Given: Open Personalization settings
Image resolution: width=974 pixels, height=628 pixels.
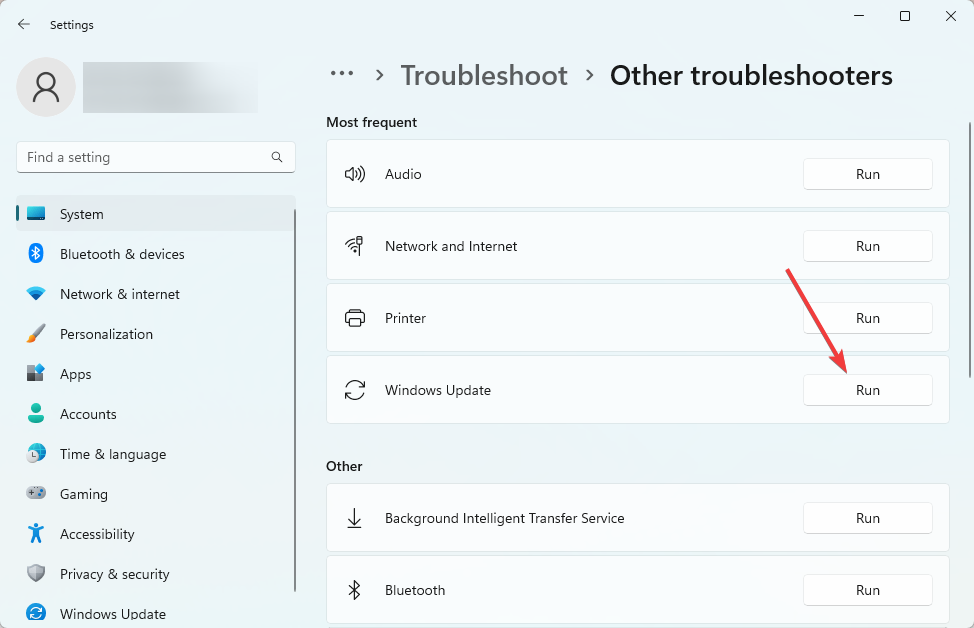Looking at the screenshot, I should click(x=155, y=334).
